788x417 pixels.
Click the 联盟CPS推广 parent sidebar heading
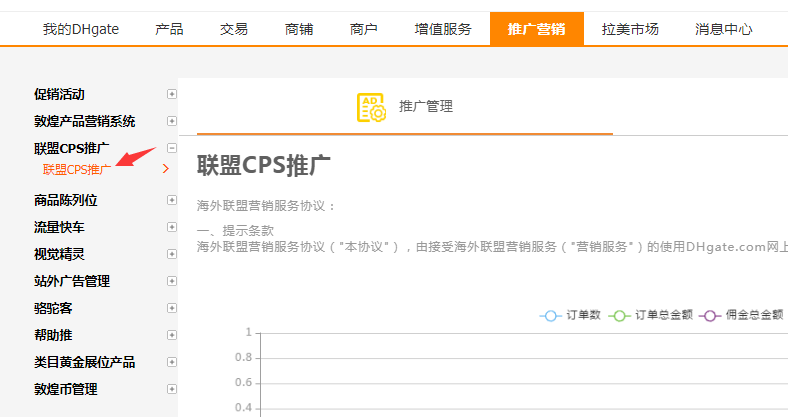(71, 148)
